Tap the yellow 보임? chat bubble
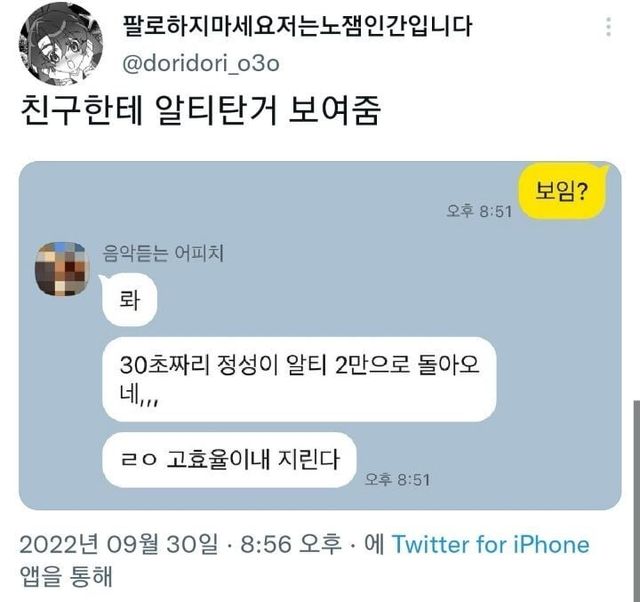 (562, 191)
